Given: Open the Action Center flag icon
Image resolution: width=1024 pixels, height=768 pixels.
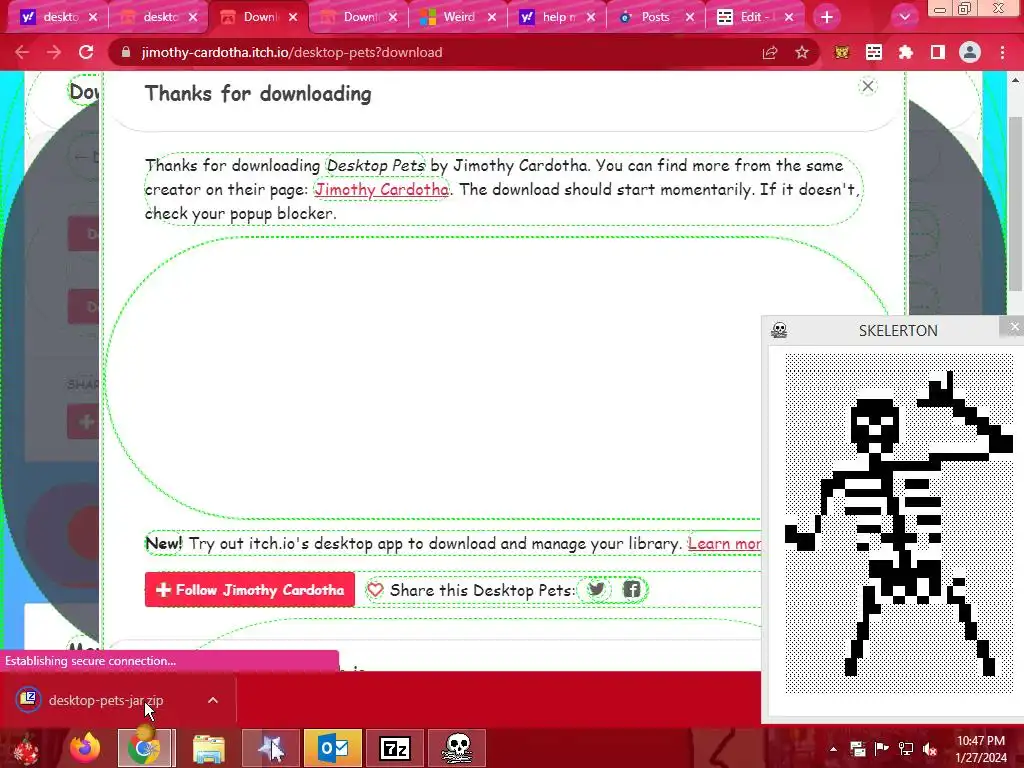Looking at the screenshot, I should tap(882, 749).
